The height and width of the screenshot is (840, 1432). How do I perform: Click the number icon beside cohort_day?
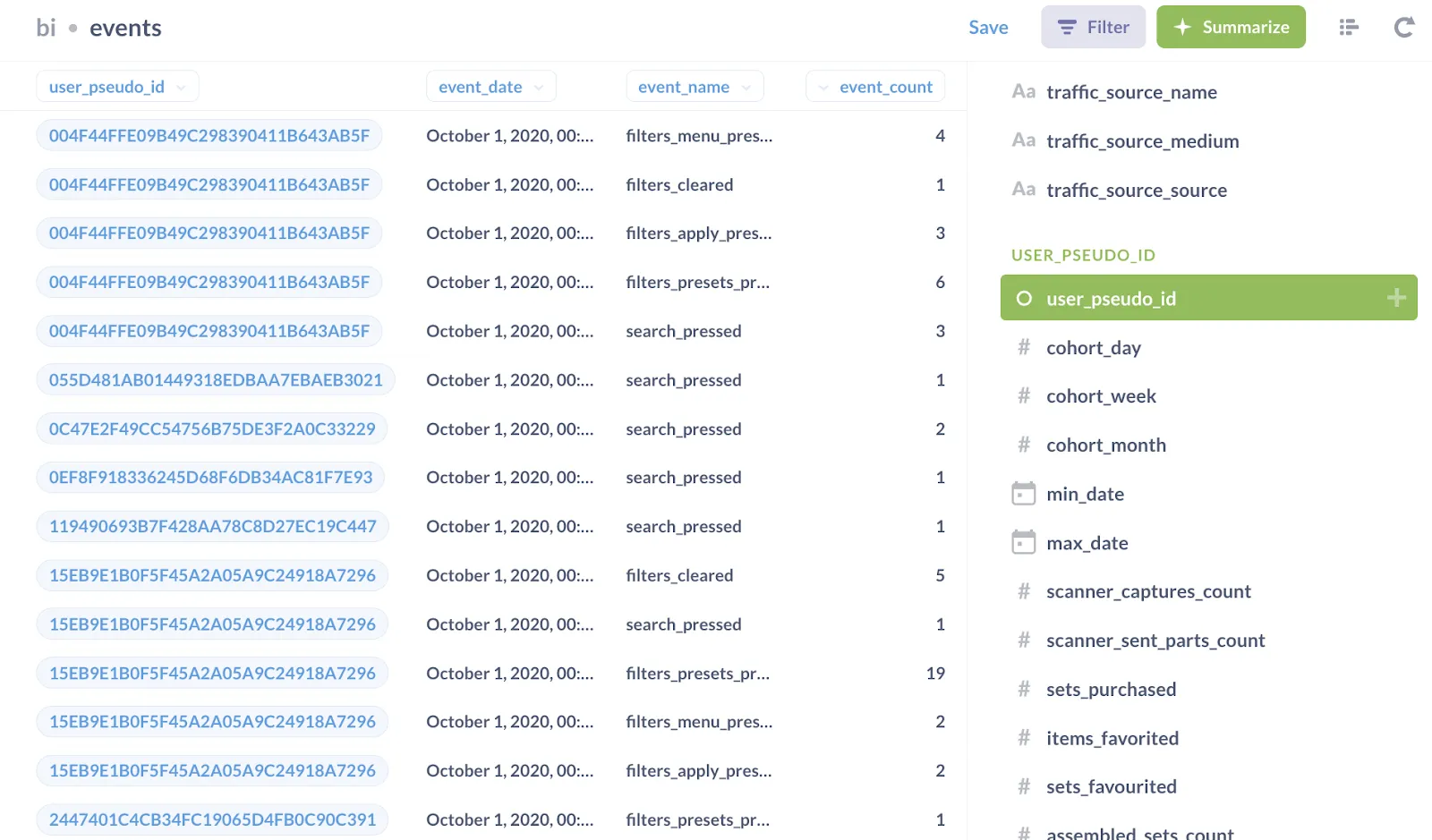(1023, 347)
